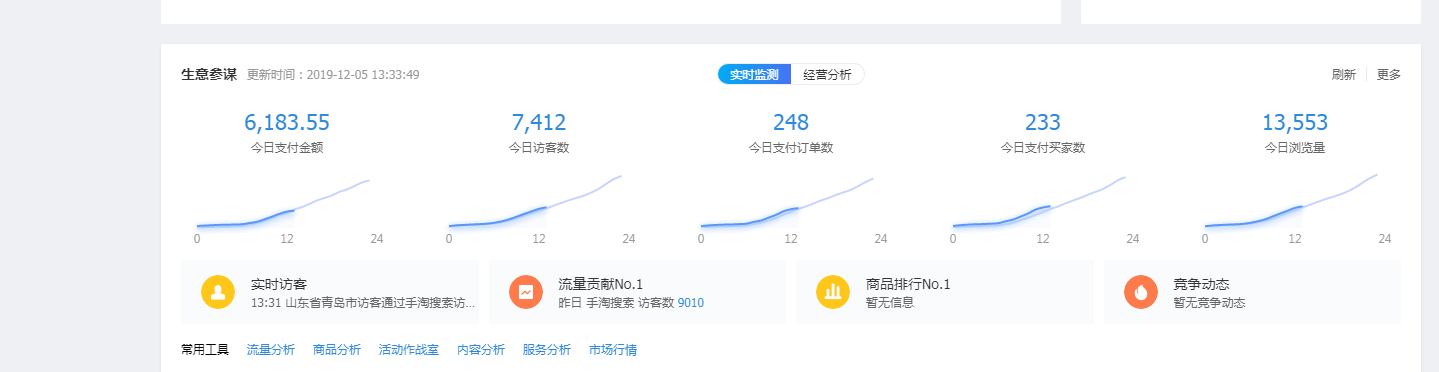Viewport: 1439px width, 372px height.
Task: Click the 刷新 refresh link
Action: 1343,75
